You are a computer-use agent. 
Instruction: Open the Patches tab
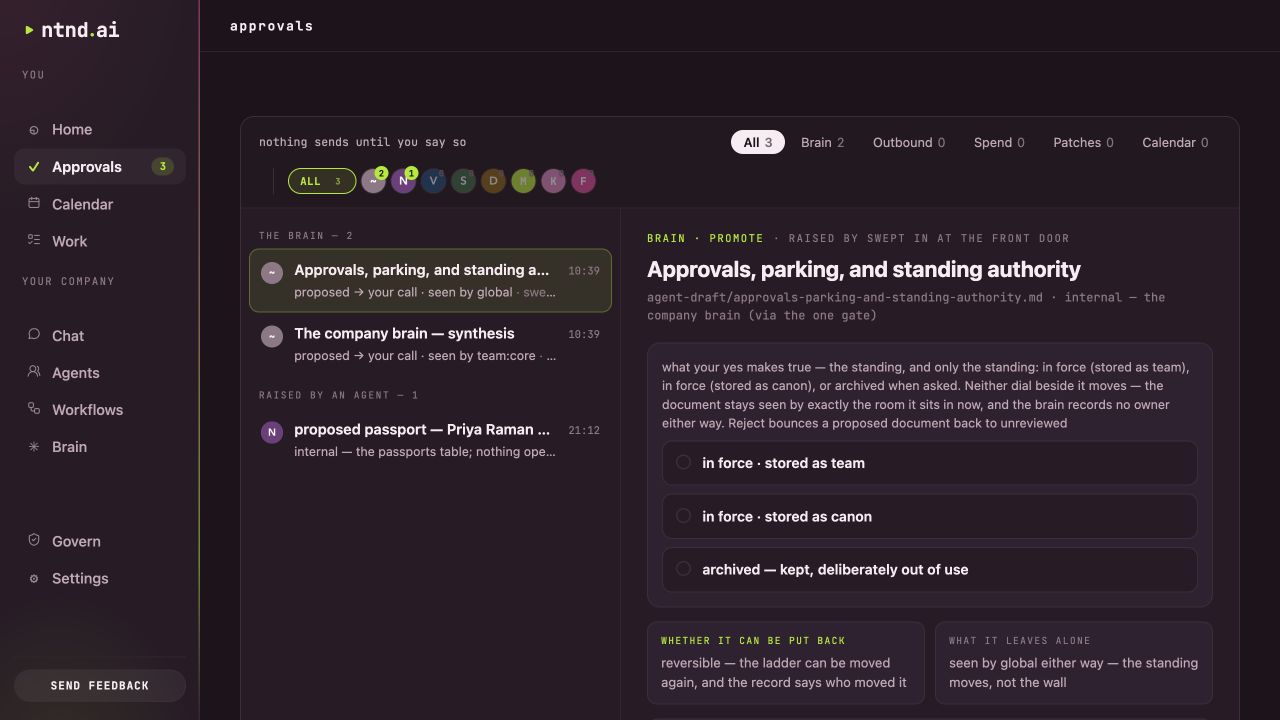point(1083,142)
